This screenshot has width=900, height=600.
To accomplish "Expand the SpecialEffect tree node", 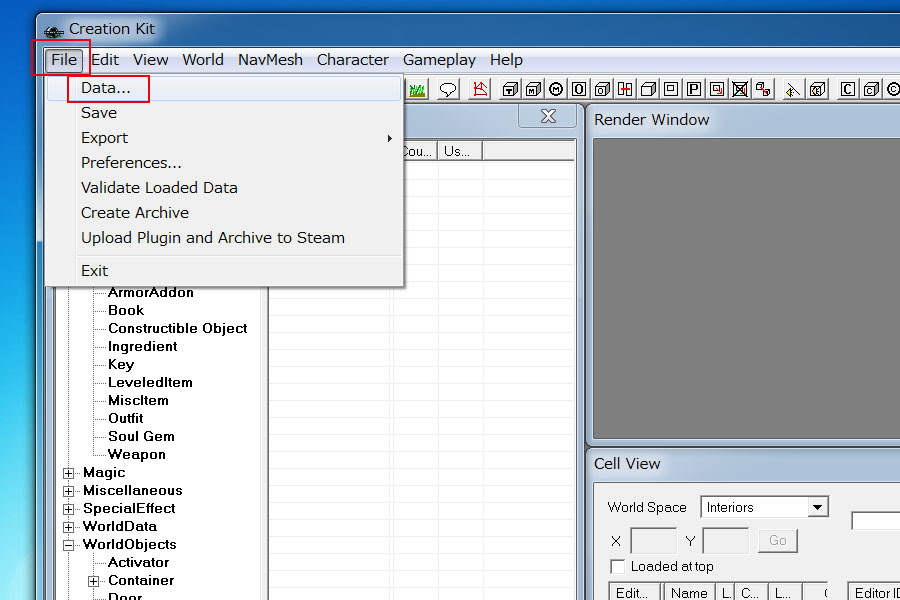I will [68, 509].
